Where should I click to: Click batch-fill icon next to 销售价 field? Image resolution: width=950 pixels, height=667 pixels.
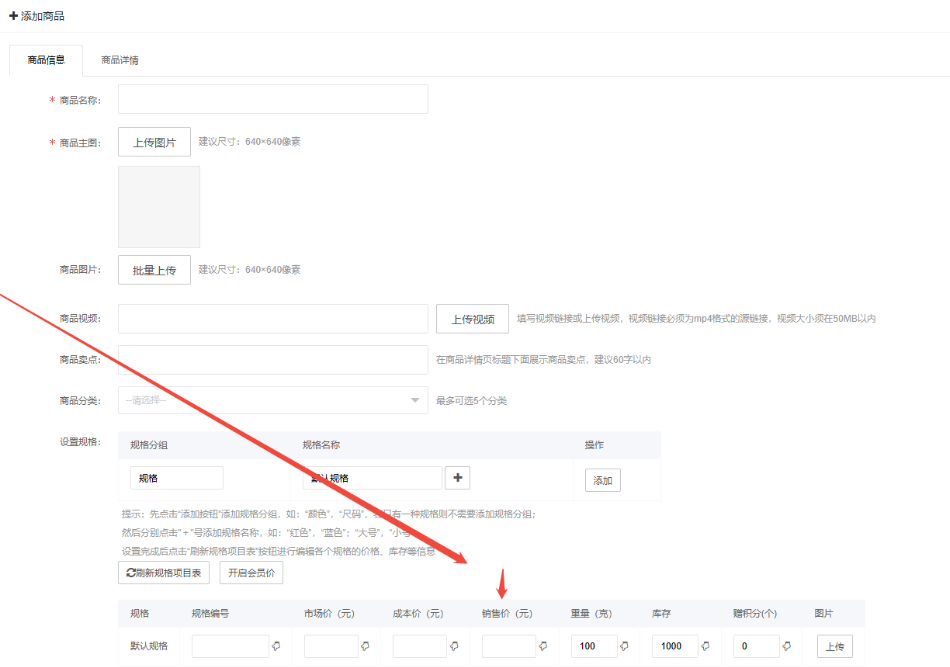[x=544, y=646]
